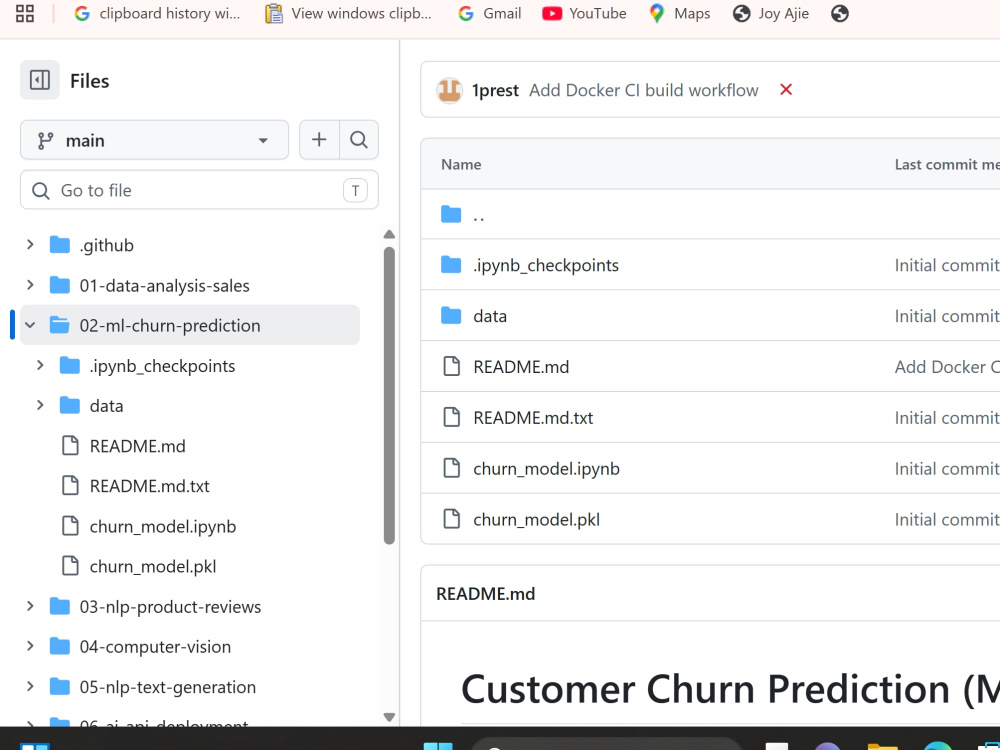Open Initial commit link on churn_model.ipynb row
1000x750 pixels.
(947, 469)
